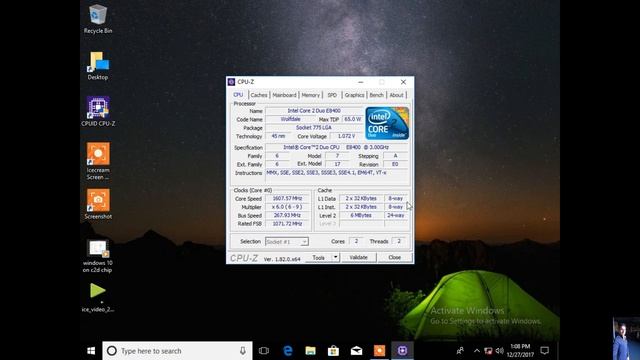The height and width of the screenshot is (360, 640).
Task: Click the CPU-Z title bar app icon
Action: [x=231, y=82]
